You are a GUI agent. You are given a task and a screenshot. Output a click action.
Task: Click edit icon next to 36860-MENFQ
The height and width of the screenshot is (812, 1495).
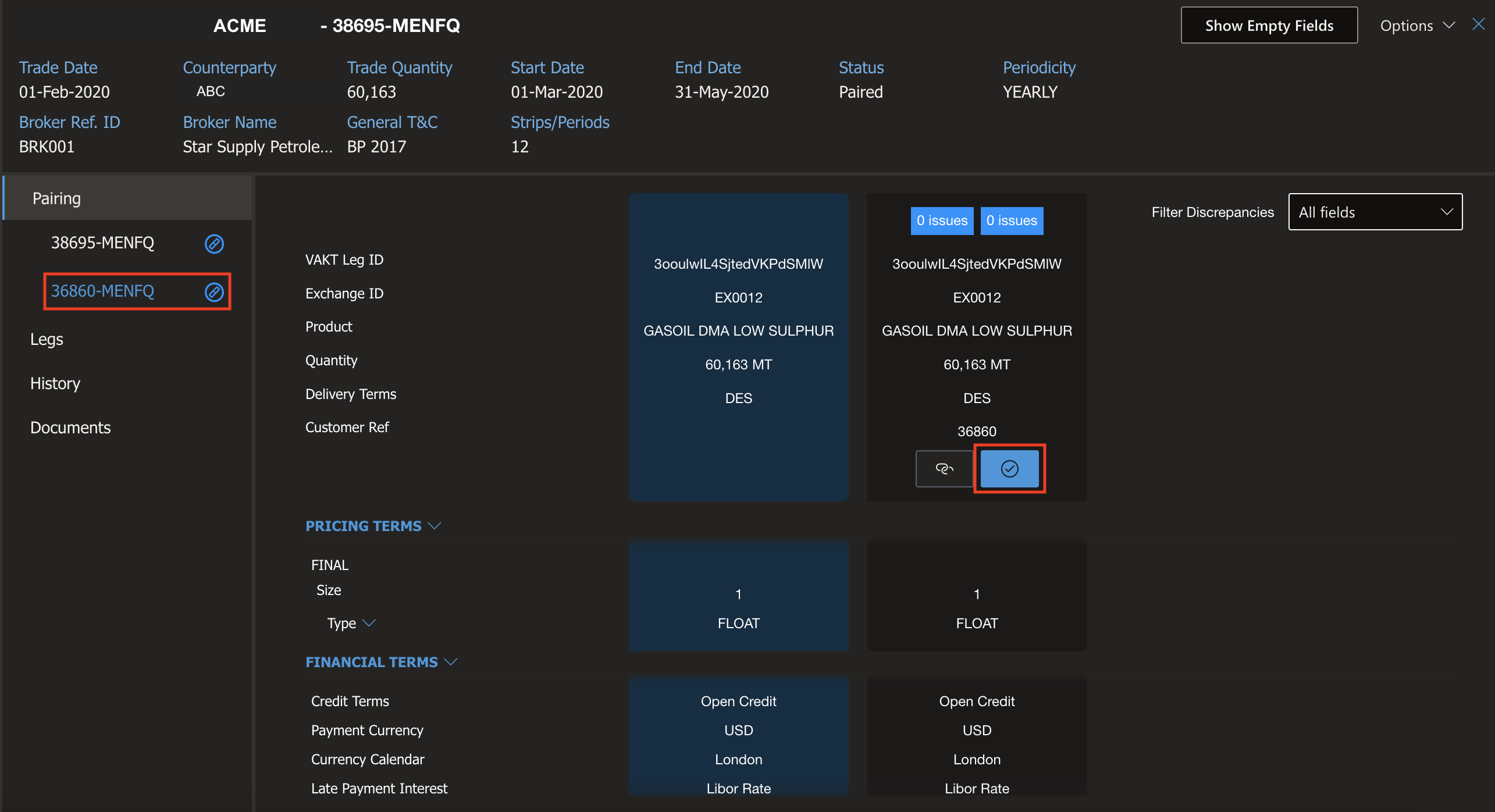tap(214, 292)
